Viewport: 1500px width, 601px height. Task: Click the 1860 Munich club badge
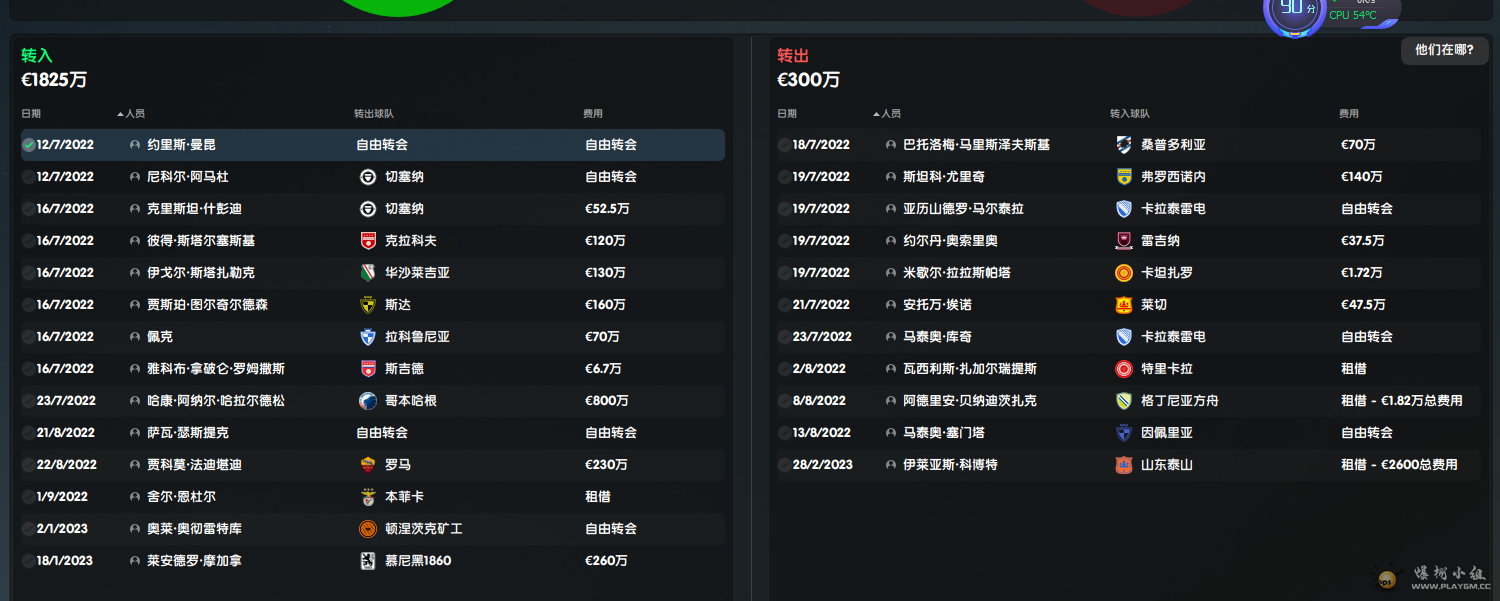(x=367, y=561)
